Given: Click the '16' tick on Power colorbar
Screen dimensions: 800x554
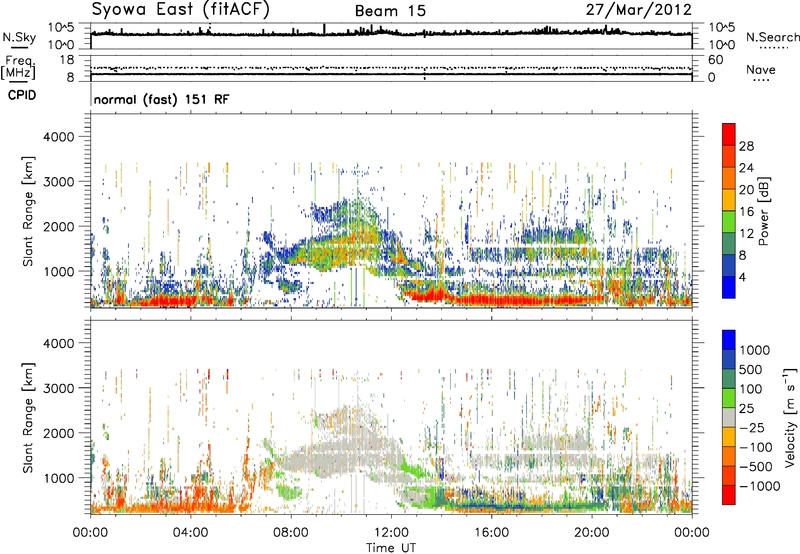Looking at the screenshot, I should tap(746, 211).
